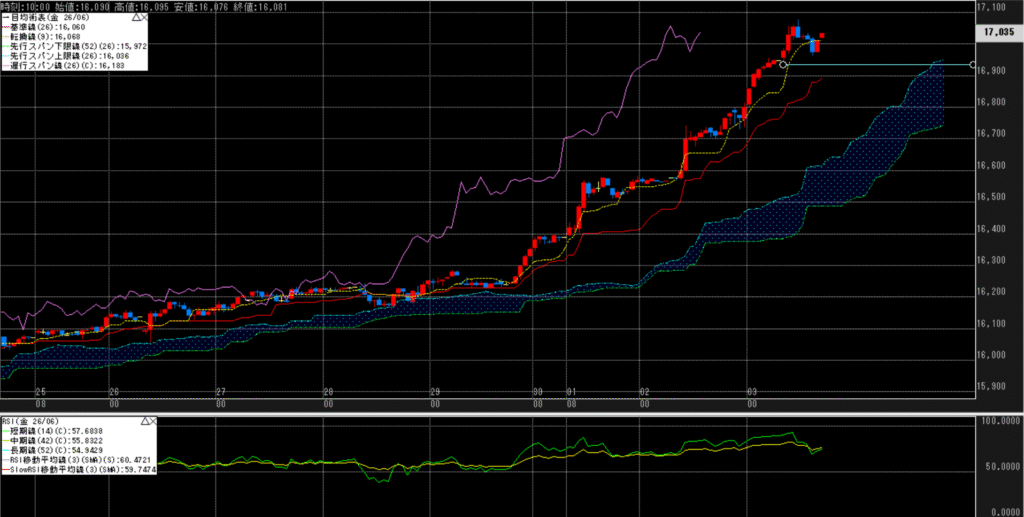Select the 基準線(26) legend entry
The image size is (1024, 517).
coord(50,28)
